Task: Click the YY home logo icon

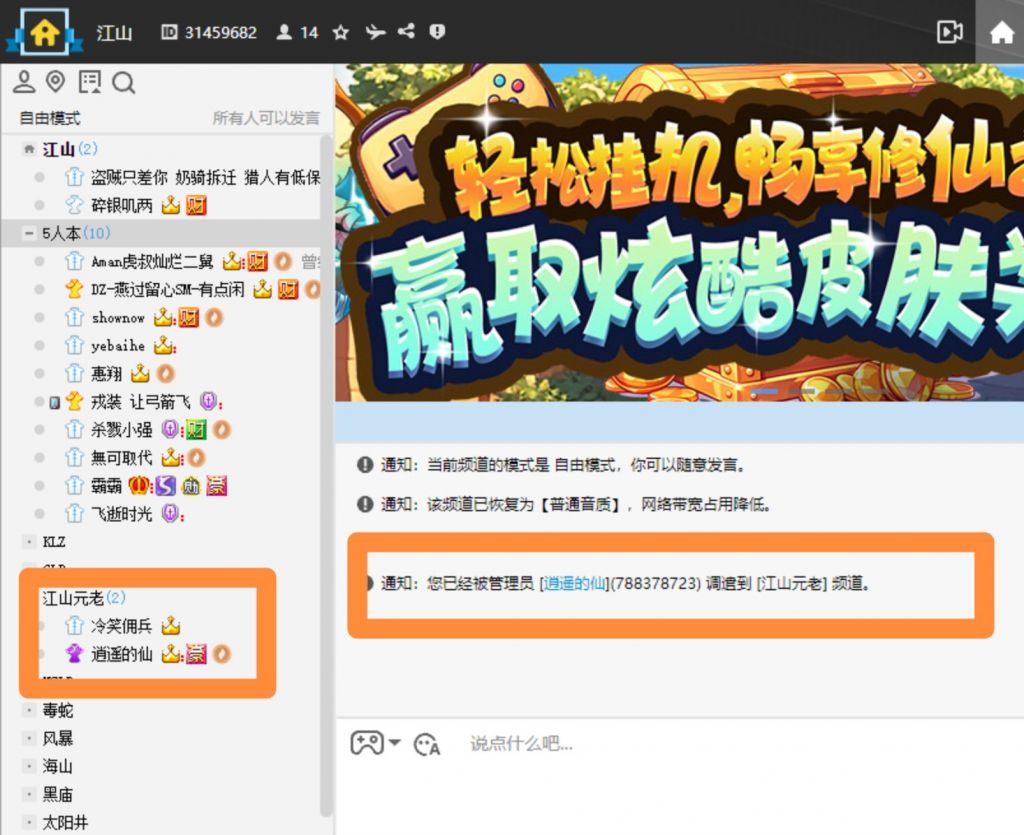Action: point(44,31)
